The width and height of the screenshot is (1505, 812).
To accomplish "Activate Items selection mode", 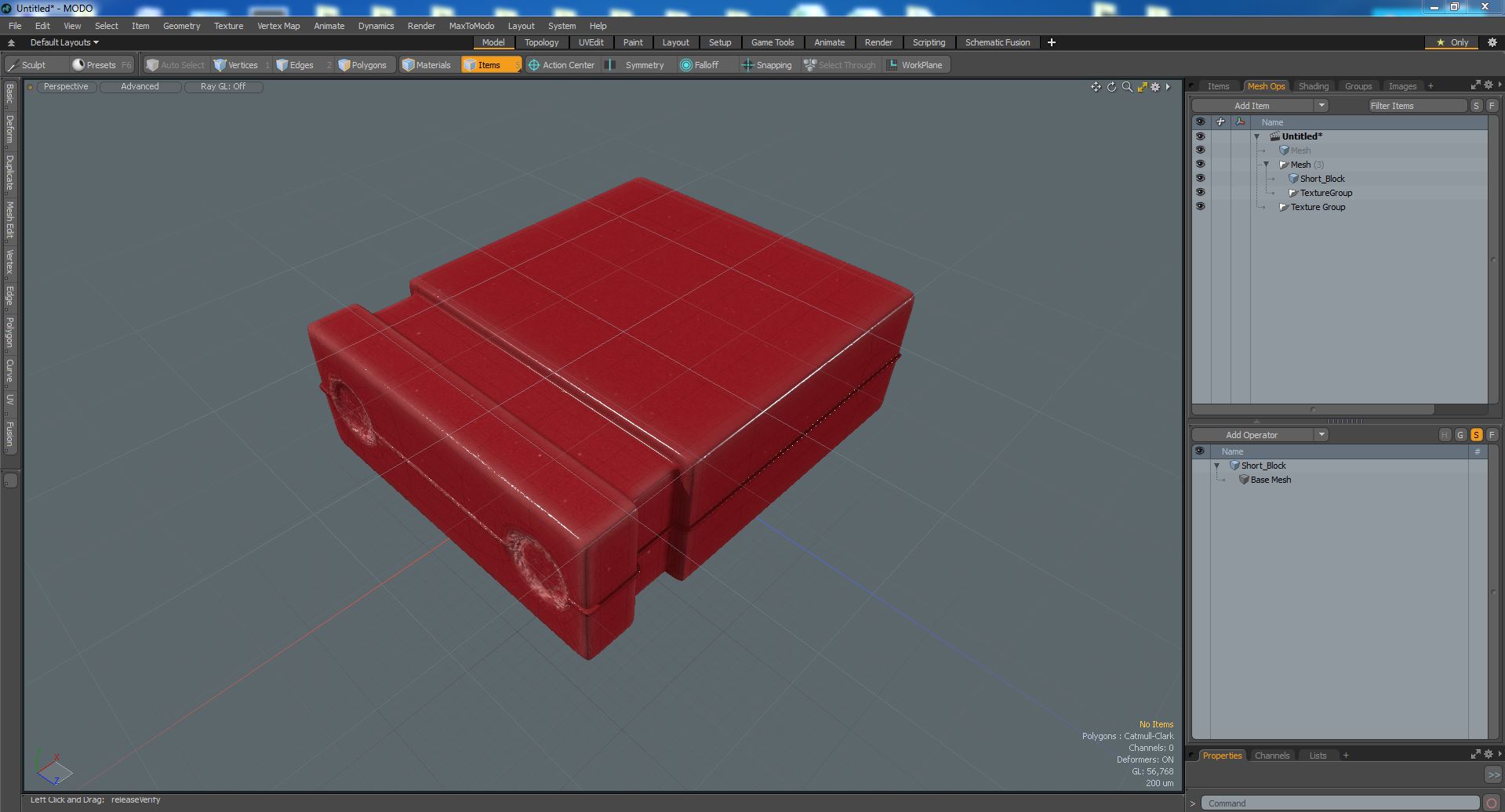I will [x=490, y=65].
